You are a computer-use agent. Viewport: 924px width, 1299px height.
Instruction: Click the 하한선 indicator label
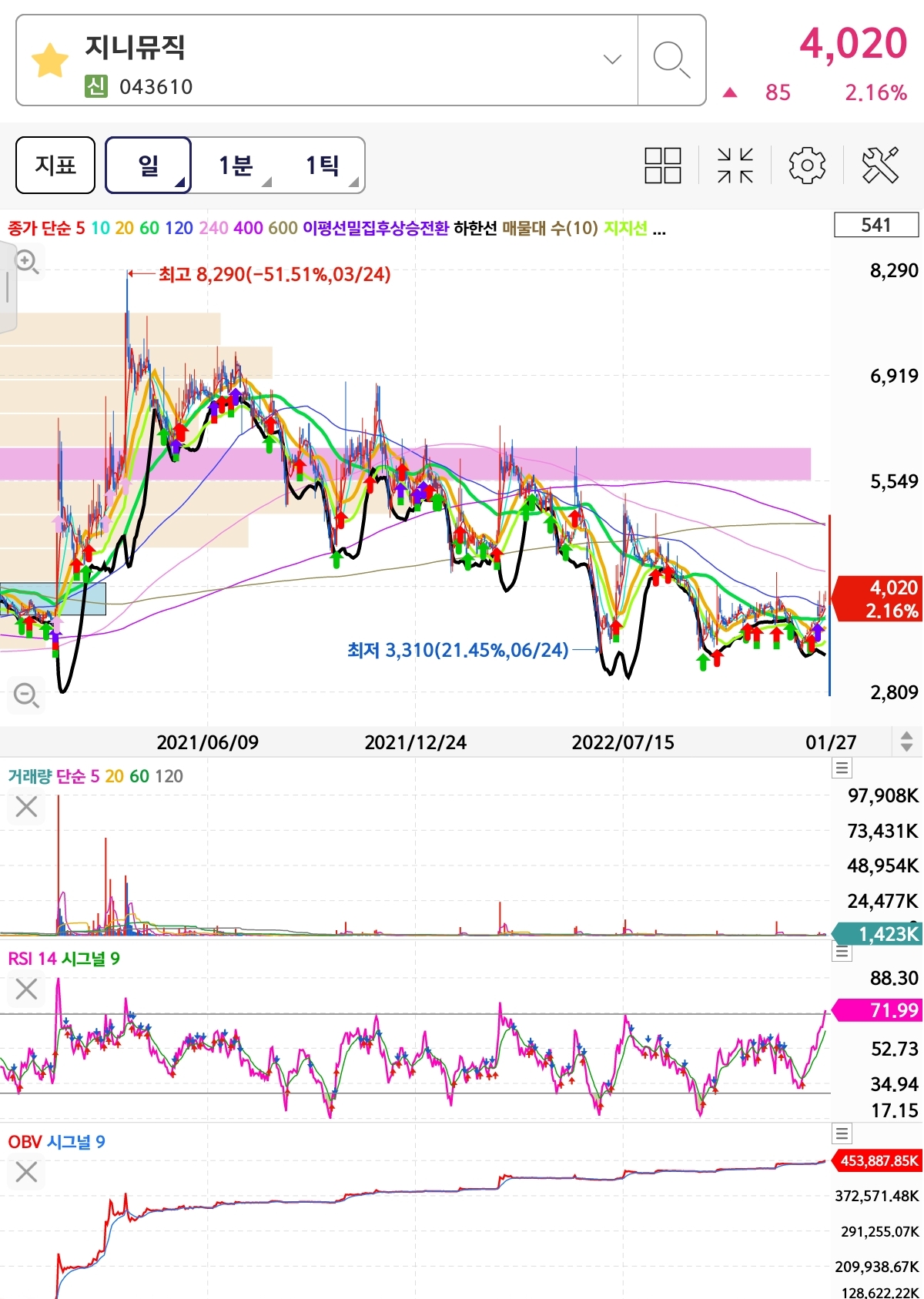coord(475,229)
